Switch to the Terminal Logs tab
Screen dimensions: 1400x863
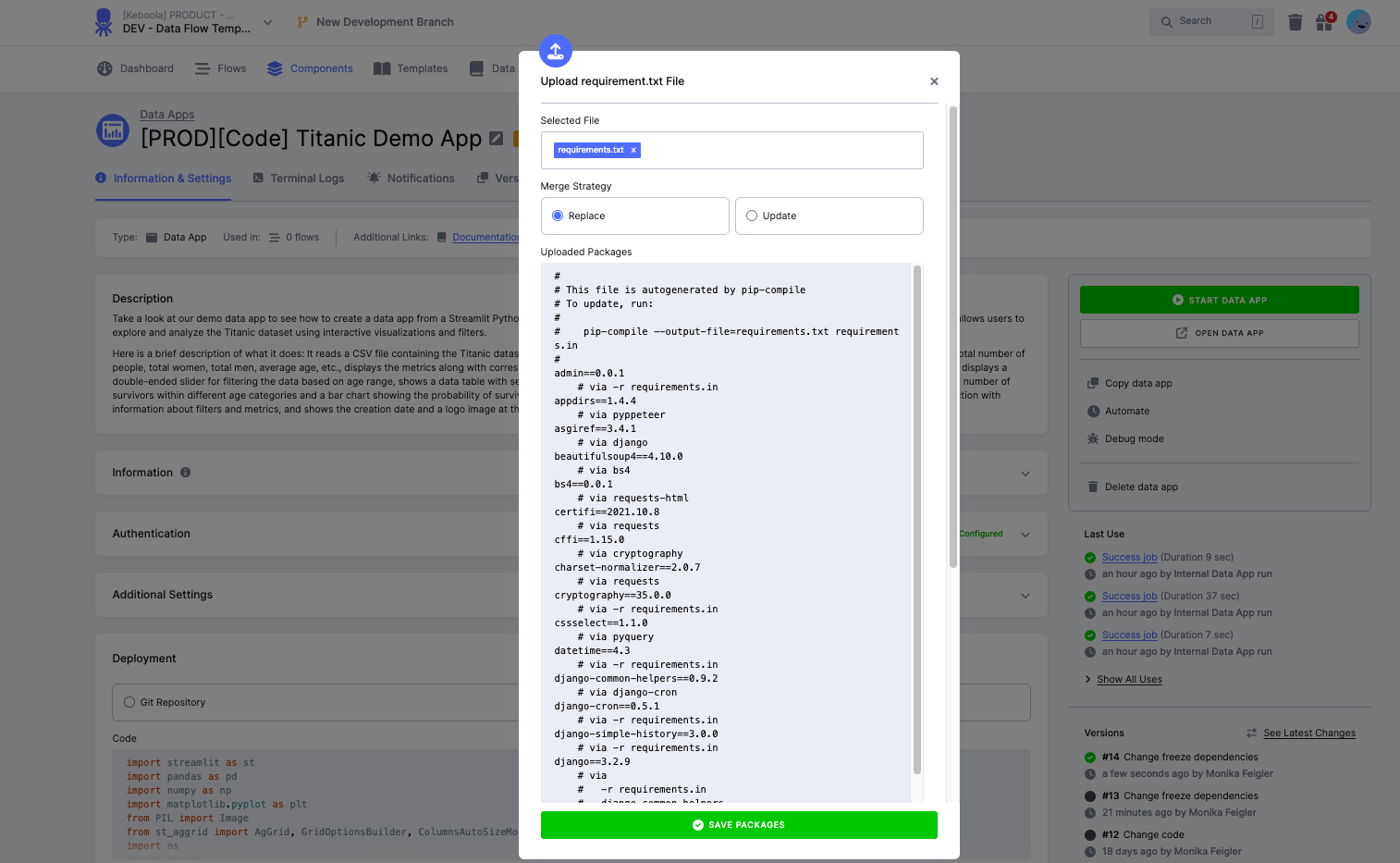tap(306, 179)
